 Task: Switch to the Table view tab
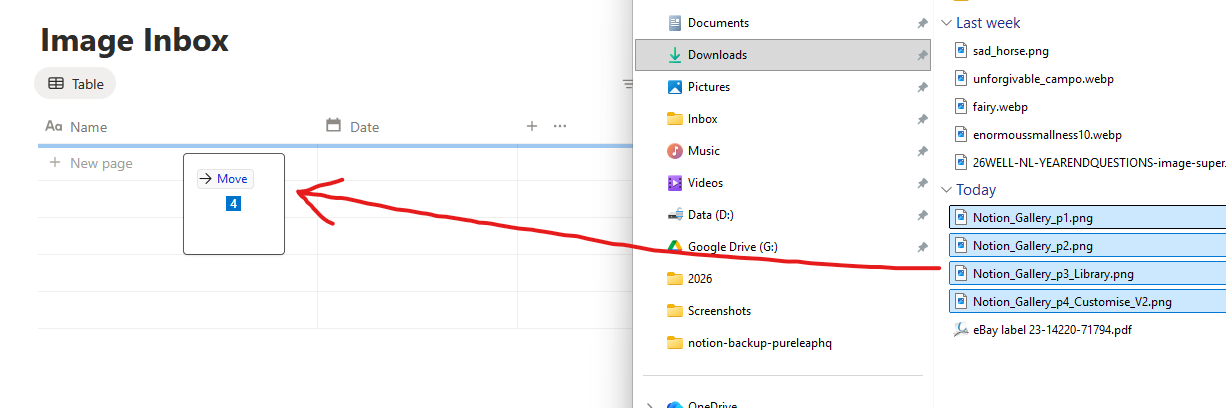(x=76, y=84)
